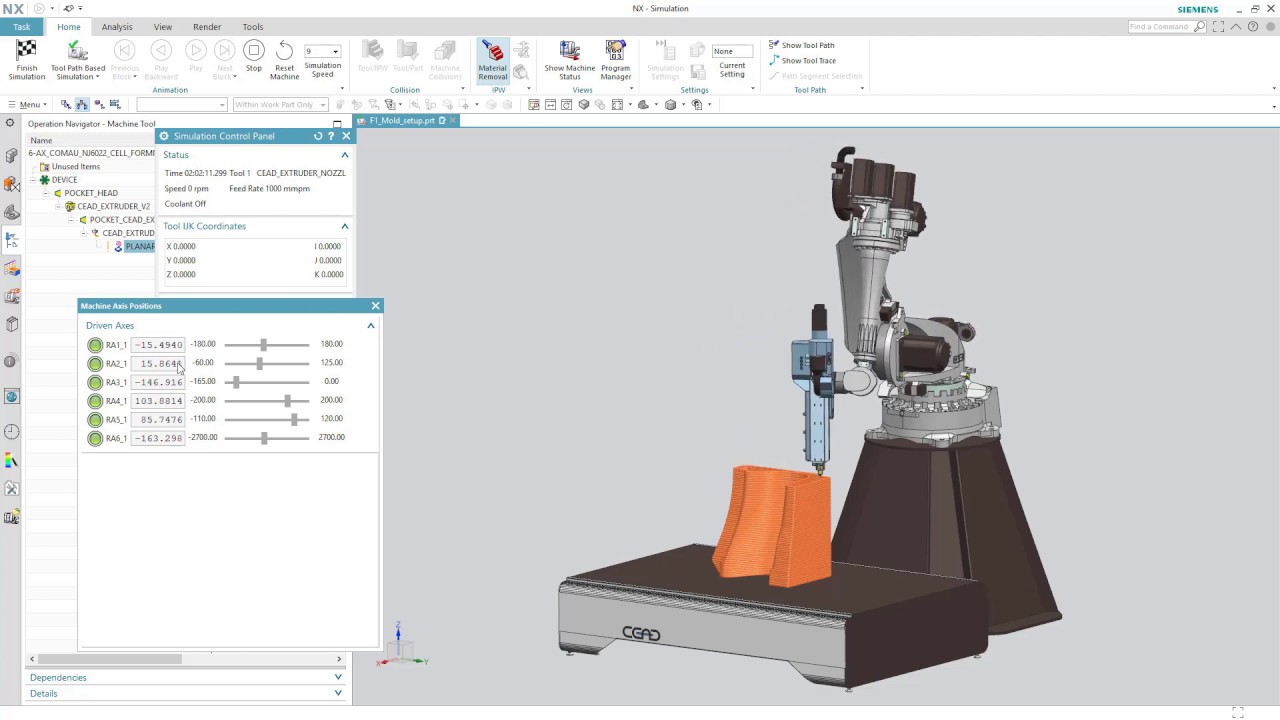Toggle Show Tool Path
1280x720 pixels.
(802, 45)
